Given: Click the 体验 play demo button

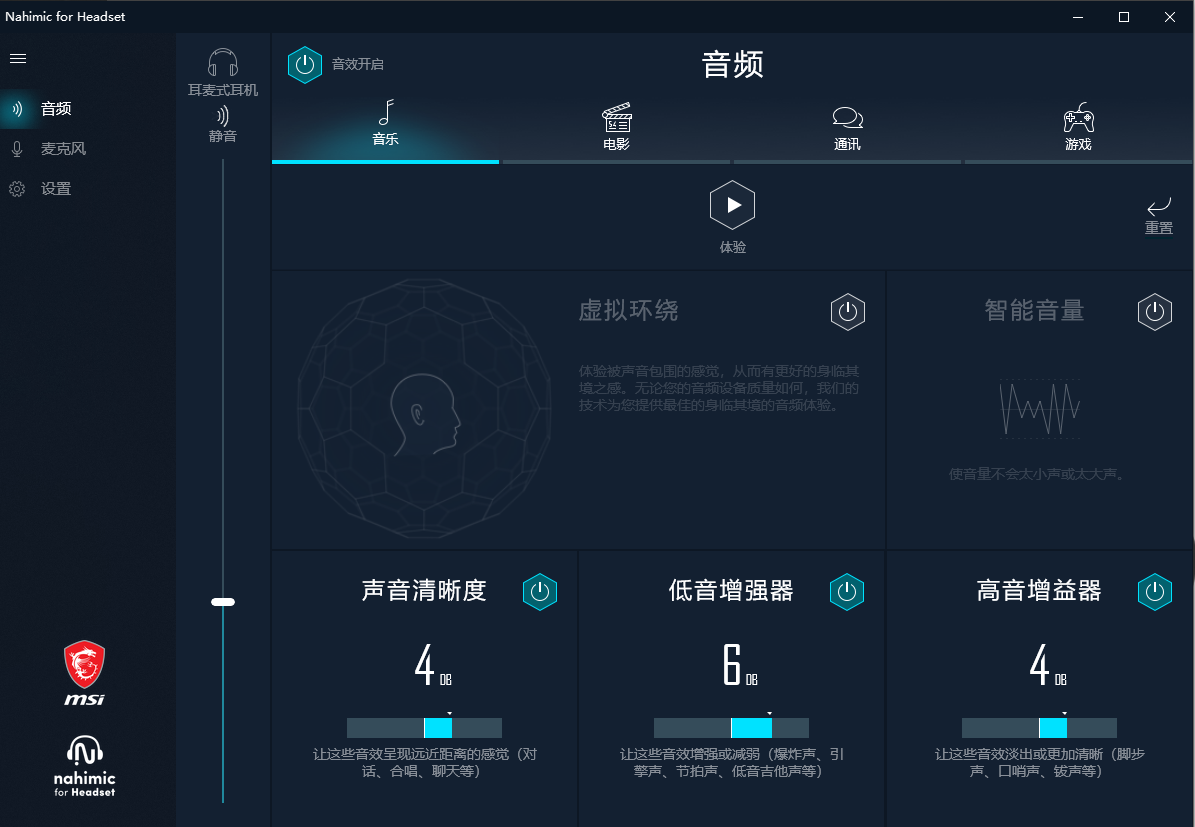Looking at the screenshot, I should [x=732, y=205].
